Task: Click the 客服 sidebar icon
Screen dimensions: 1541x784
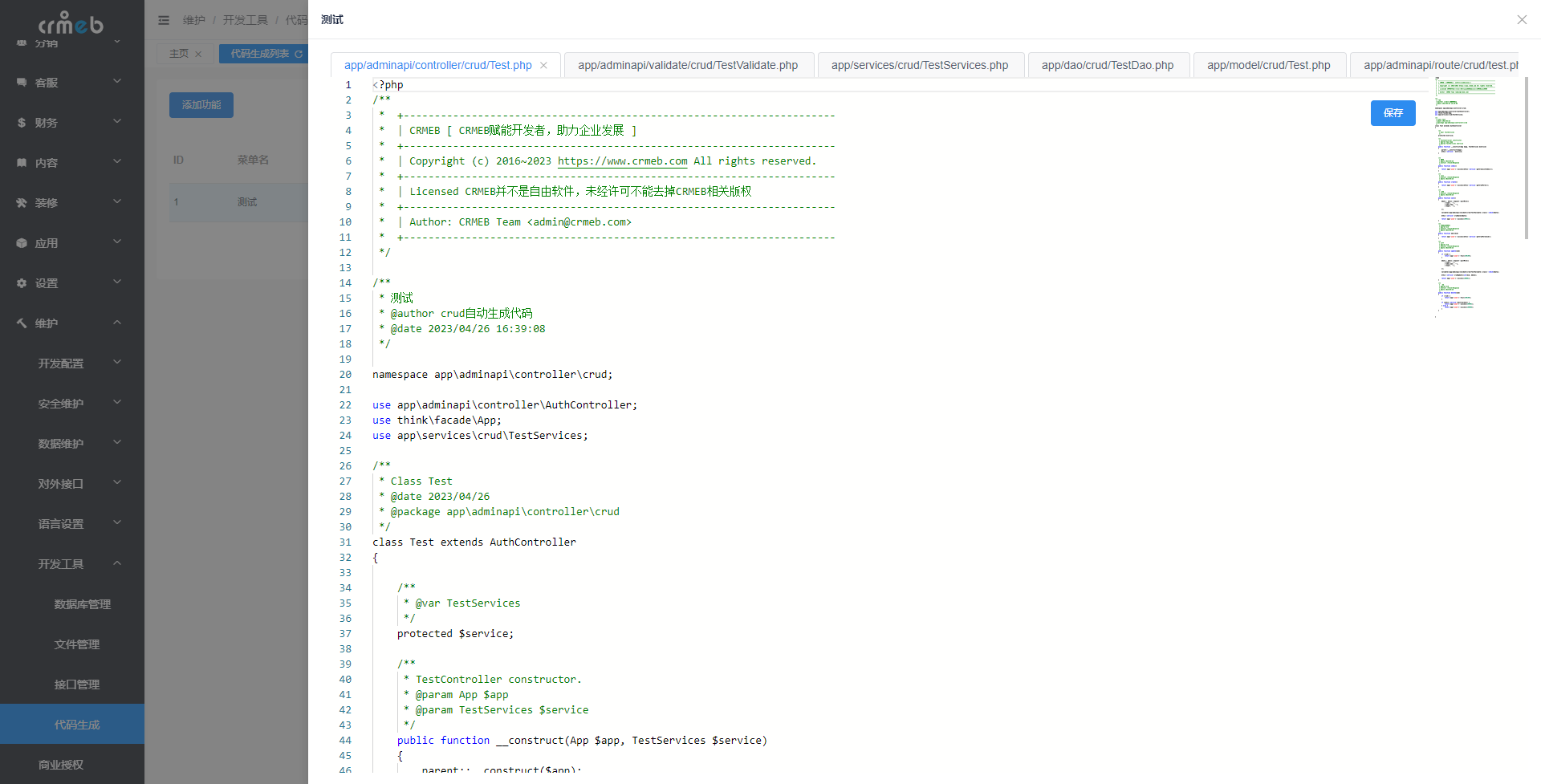Action: pos(22,82)
